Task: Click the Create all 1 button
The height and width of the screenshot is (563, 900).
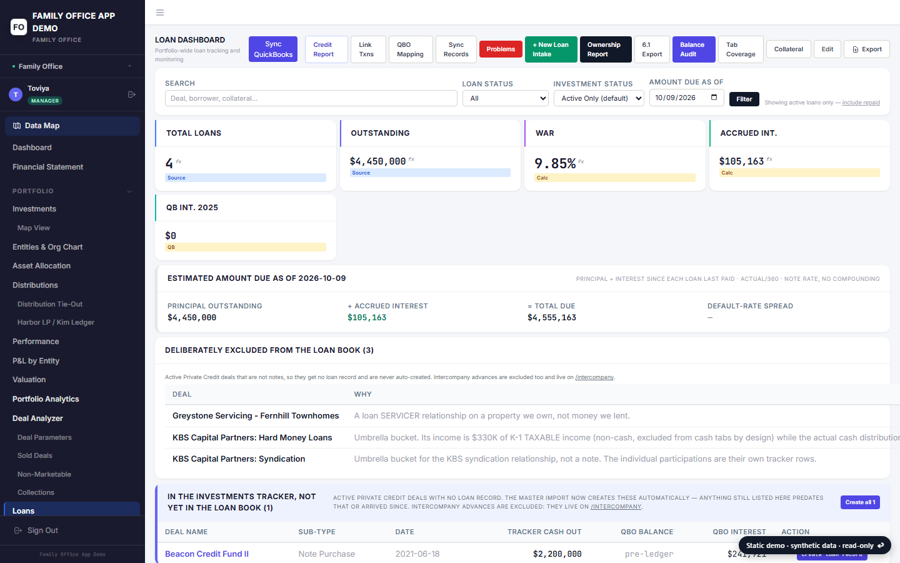Action: coord(860,502)
